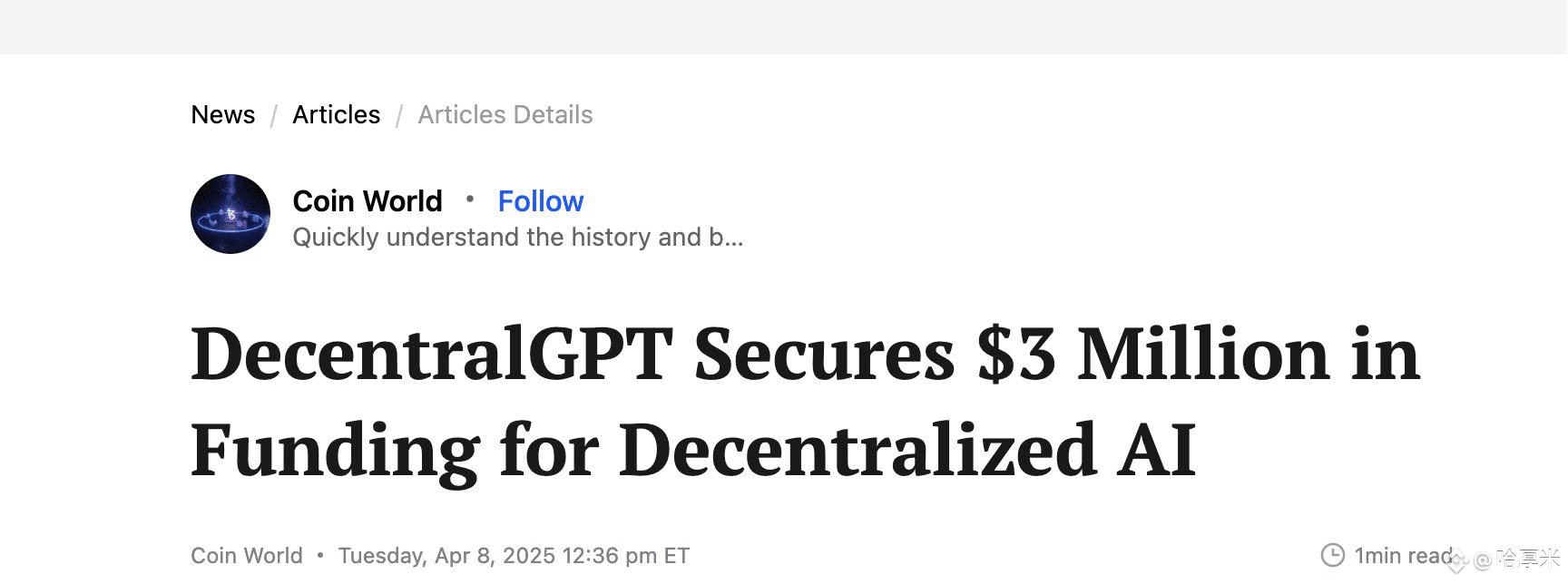This screenshot has height=584, width=1568.
Task: Click the @ watermark username text
Action: tap(1517, 559)
